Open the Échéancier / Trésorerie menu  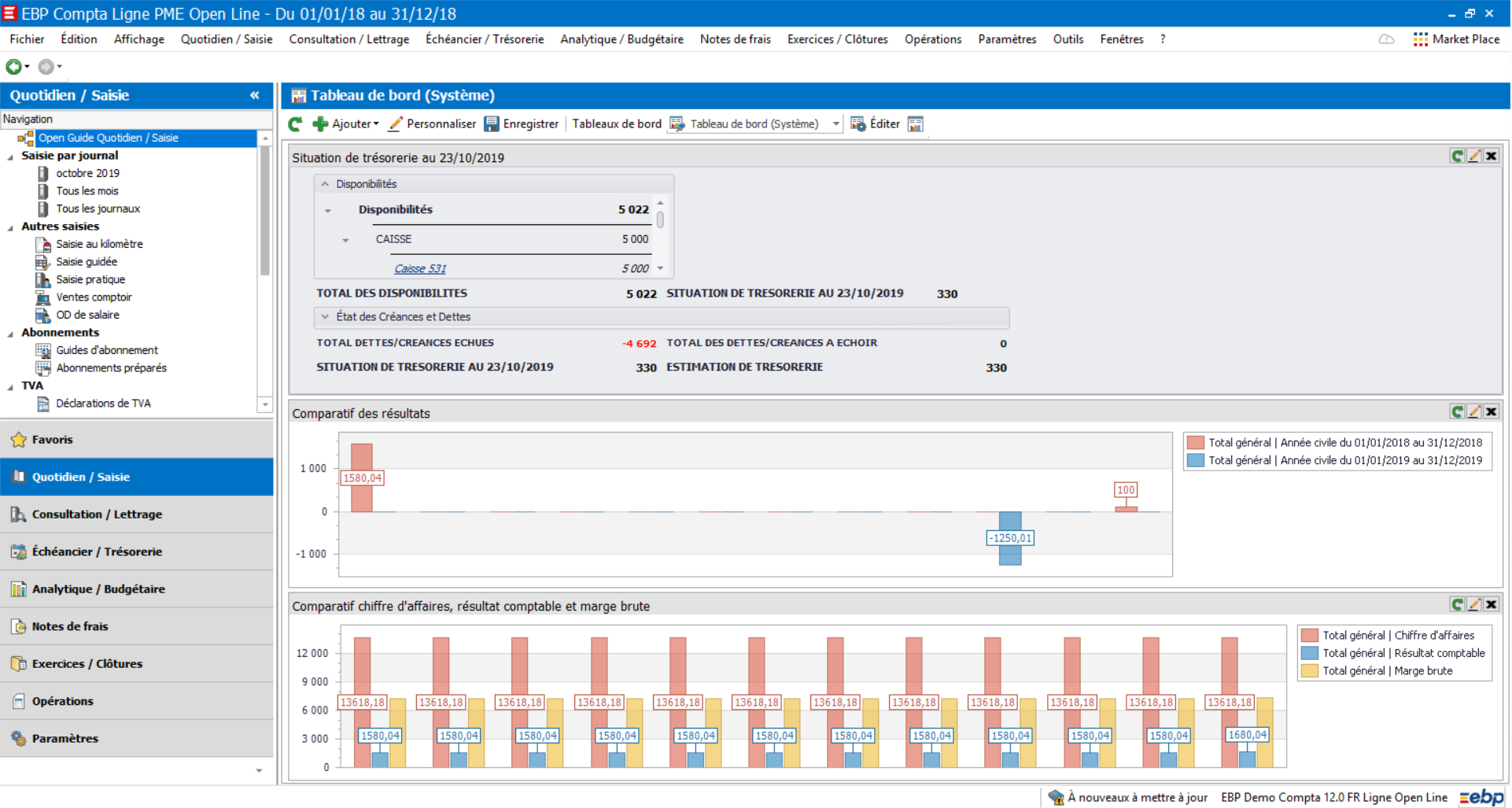485,39
